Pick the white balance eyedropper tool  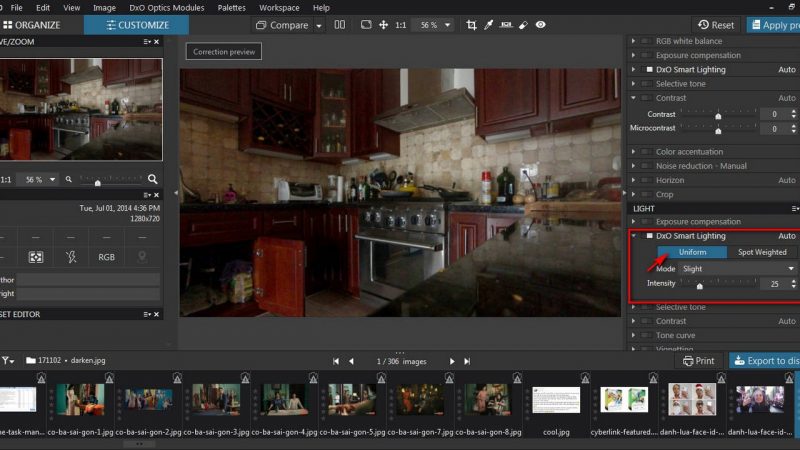coord(488,25)
